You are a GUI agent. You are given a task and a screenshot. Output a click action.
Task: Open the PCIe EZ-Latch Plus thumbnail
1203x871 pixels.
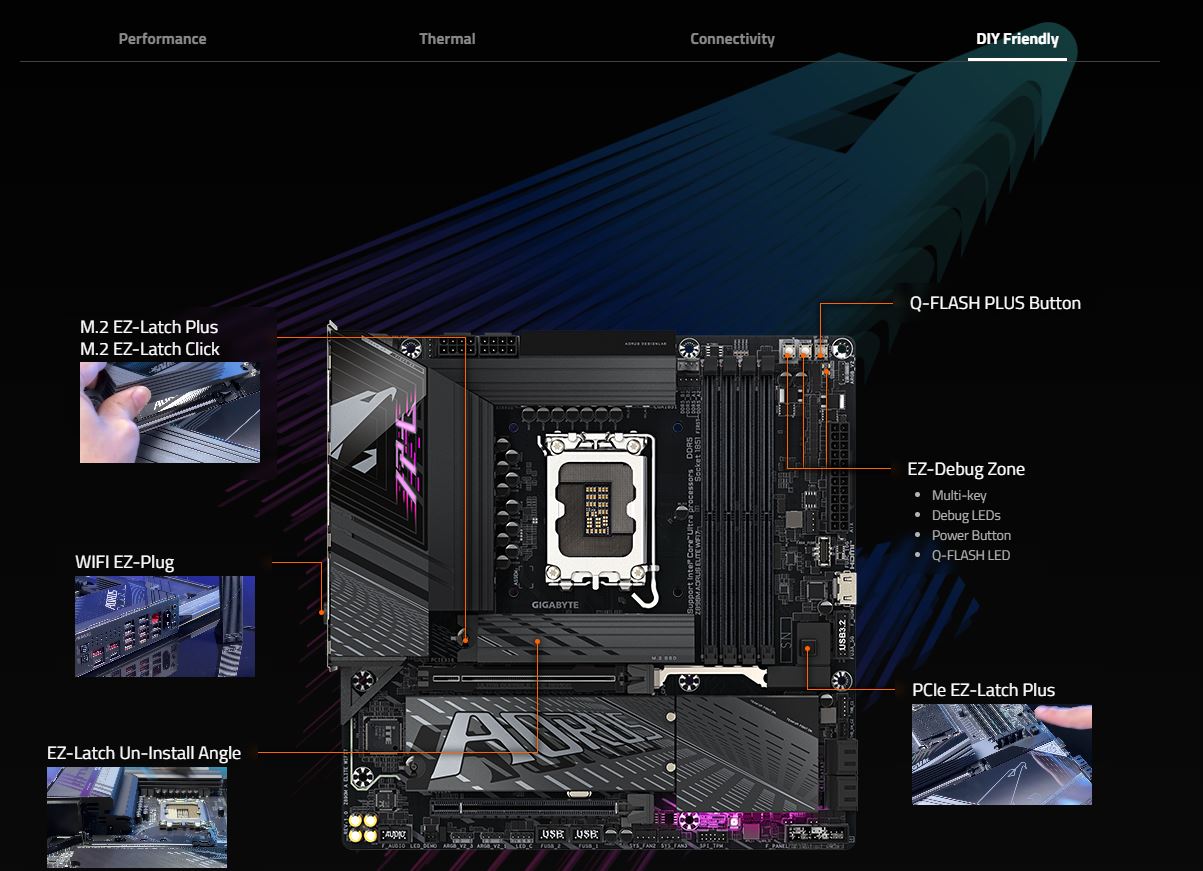click(x=1002, y=755)
